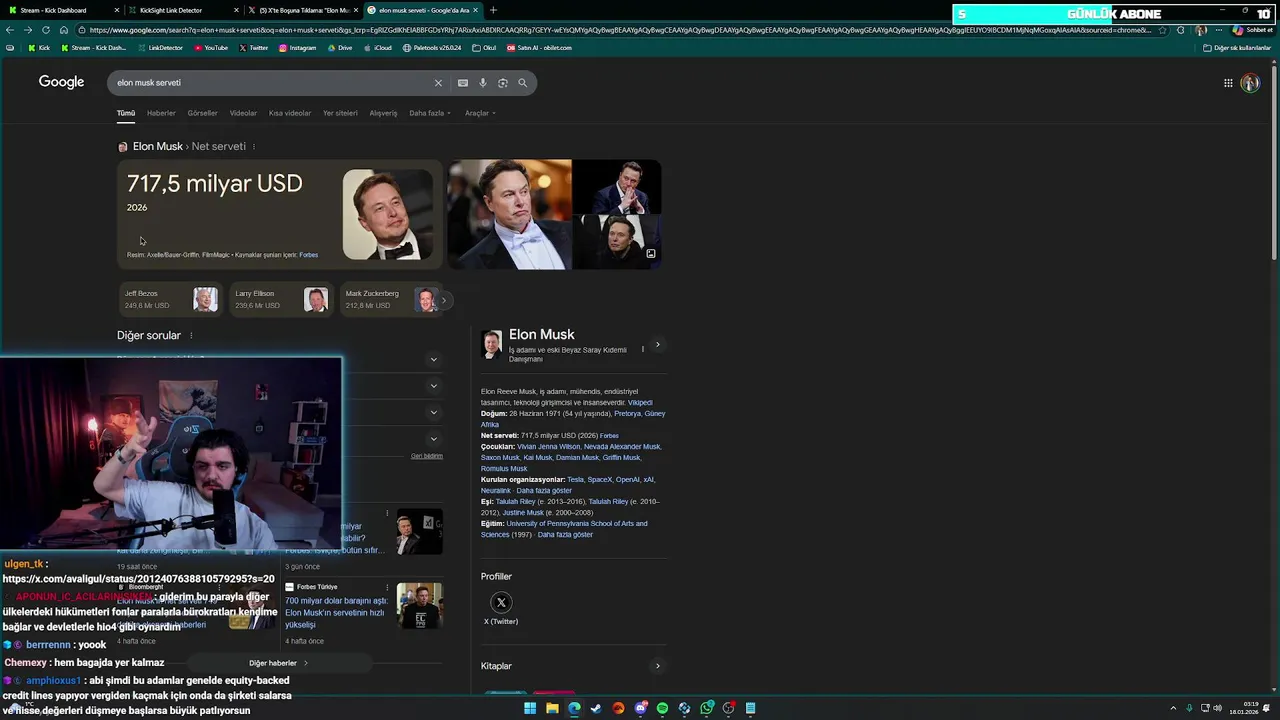Open more options next to Net serveti
Viewport: 1280px width, 720px height.
pyautogui.click(x=254, y=147)
